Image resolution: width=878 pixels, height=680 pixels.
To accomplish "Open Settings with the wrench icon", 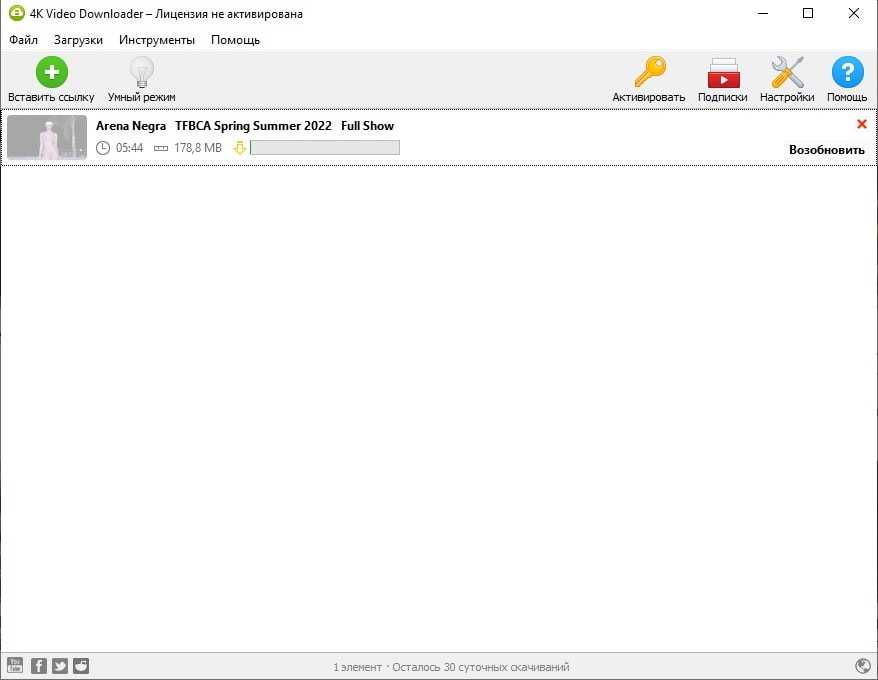I will click(x=787, y=73).
